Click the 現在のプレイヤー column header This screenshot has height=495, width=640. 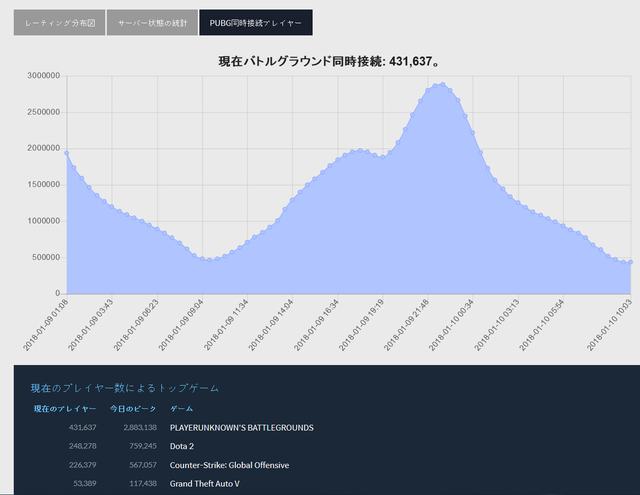coord(65,408)
